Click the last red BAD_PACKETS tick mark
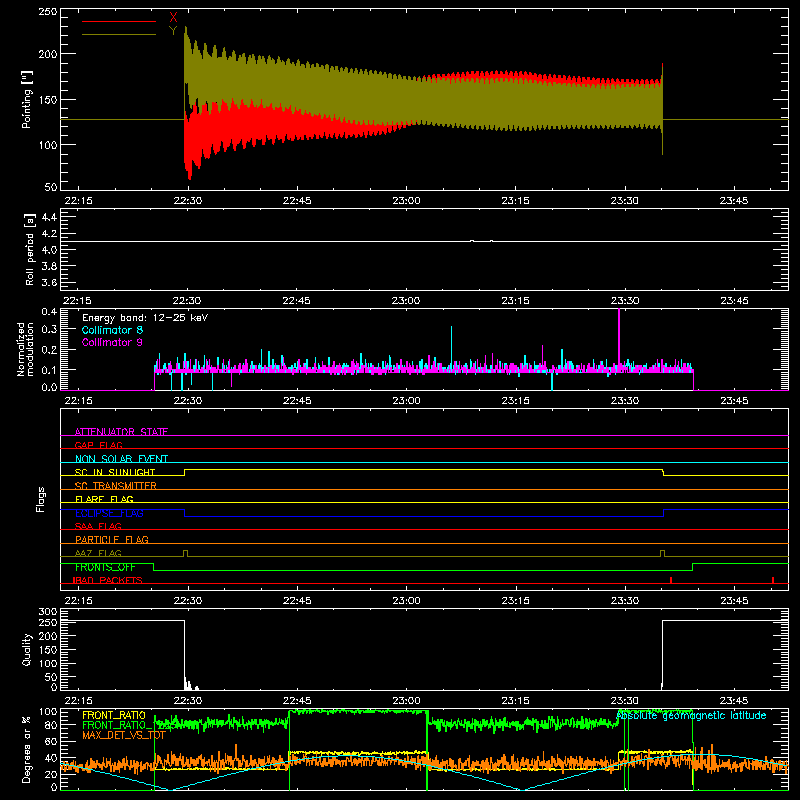The width and height of the screenshot is (800, 800). pos(773,580)
